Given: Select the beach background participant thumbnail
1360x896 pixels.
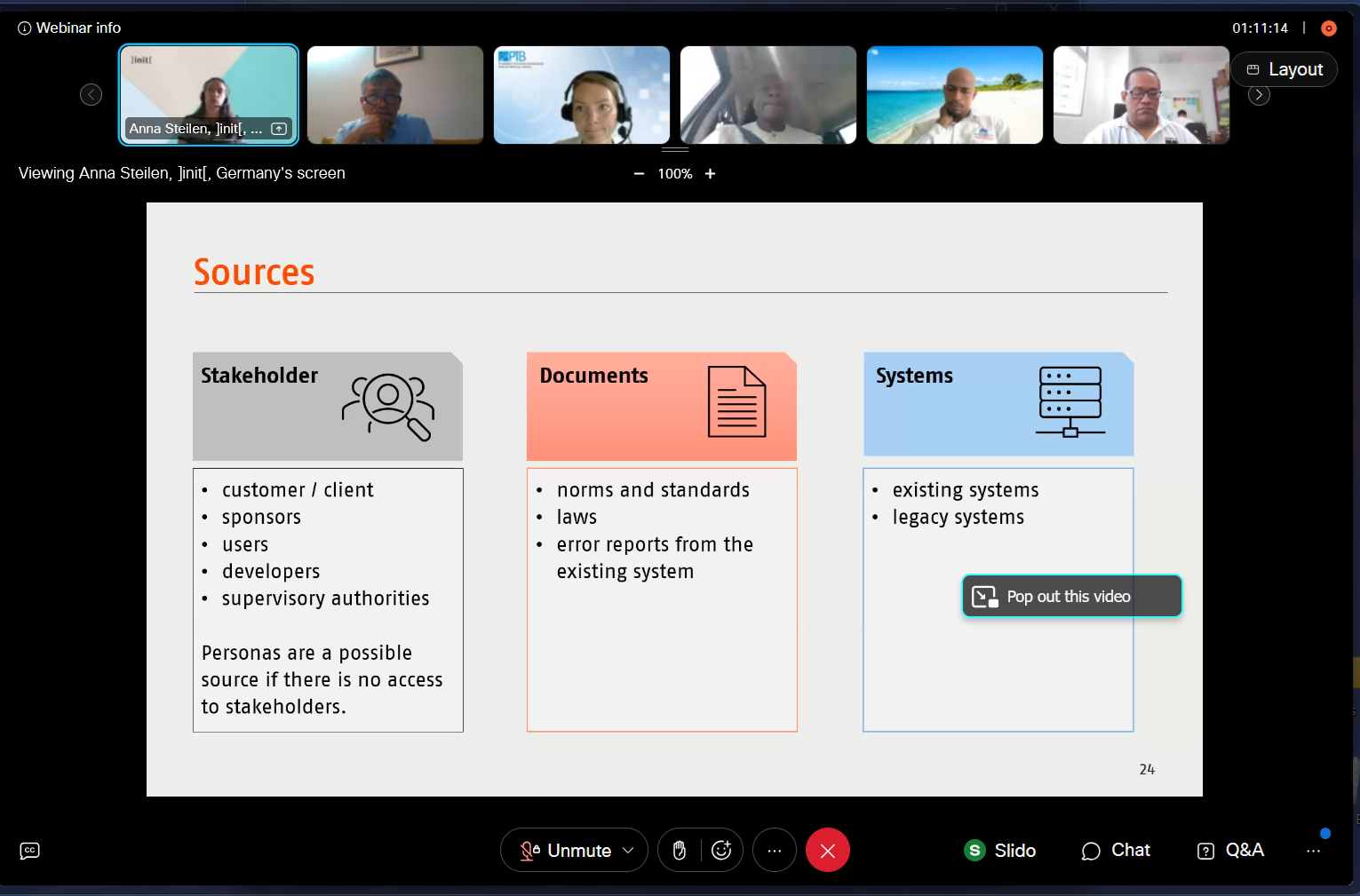Looking at the screenshot, I should click(954, 95).
